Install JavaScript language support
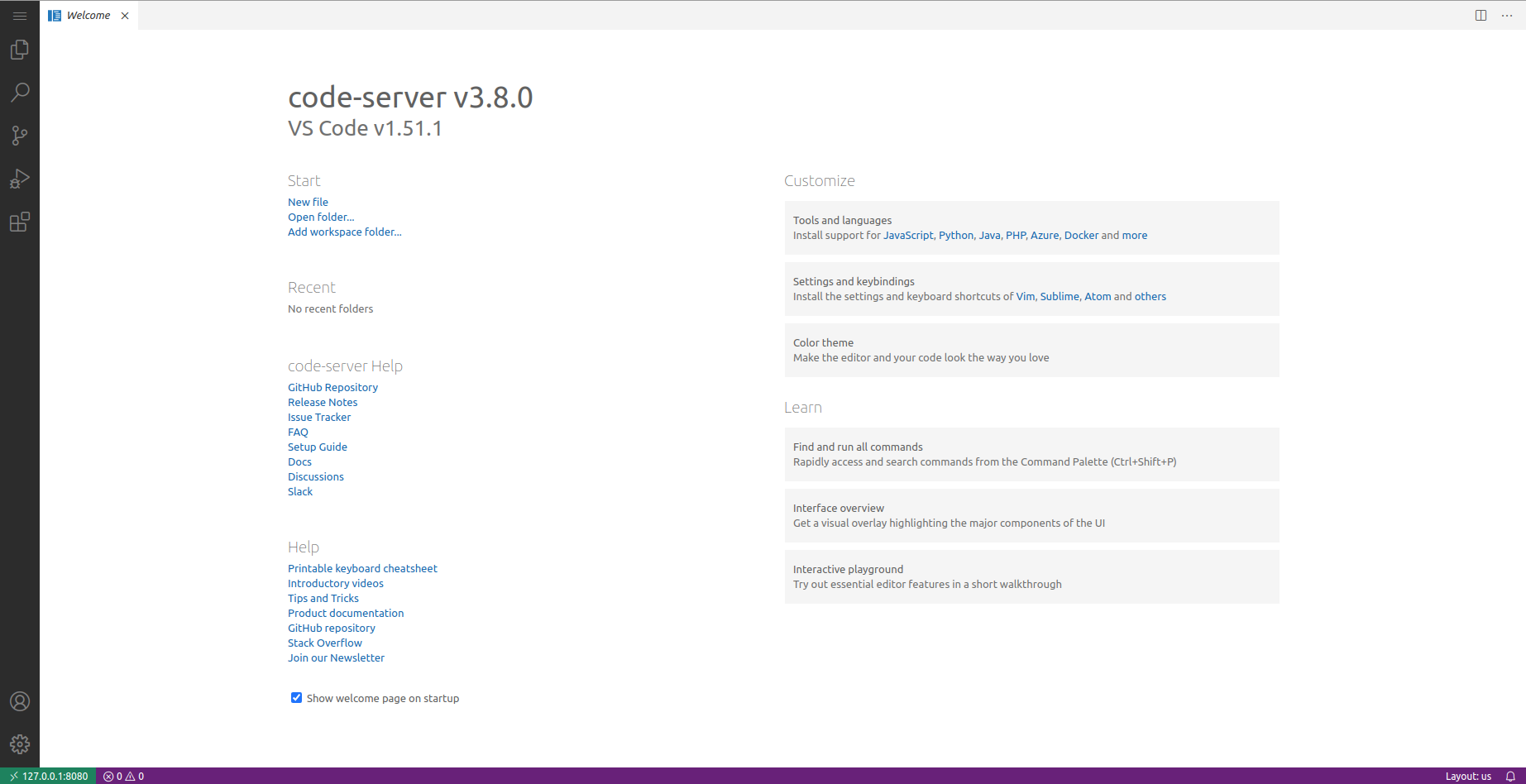 pyautogui.click(x=908, y=235)
